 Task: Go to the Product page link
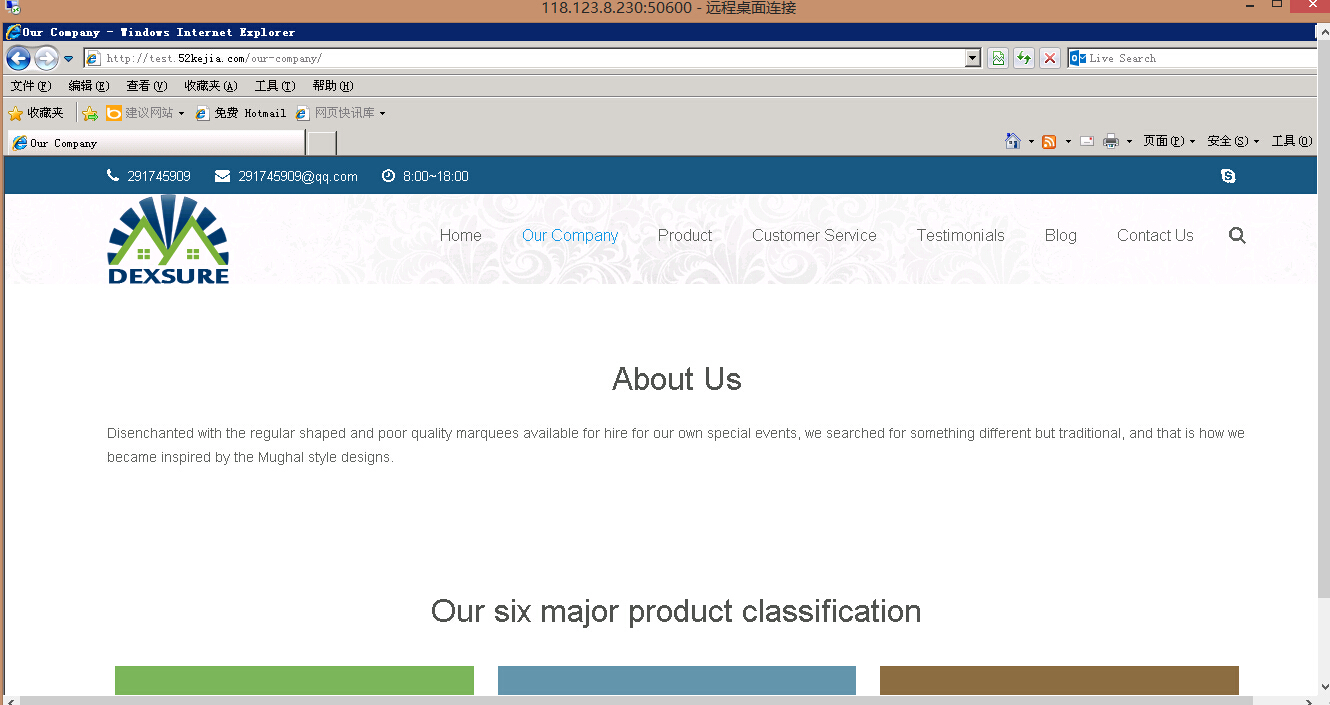click(685, 236)
